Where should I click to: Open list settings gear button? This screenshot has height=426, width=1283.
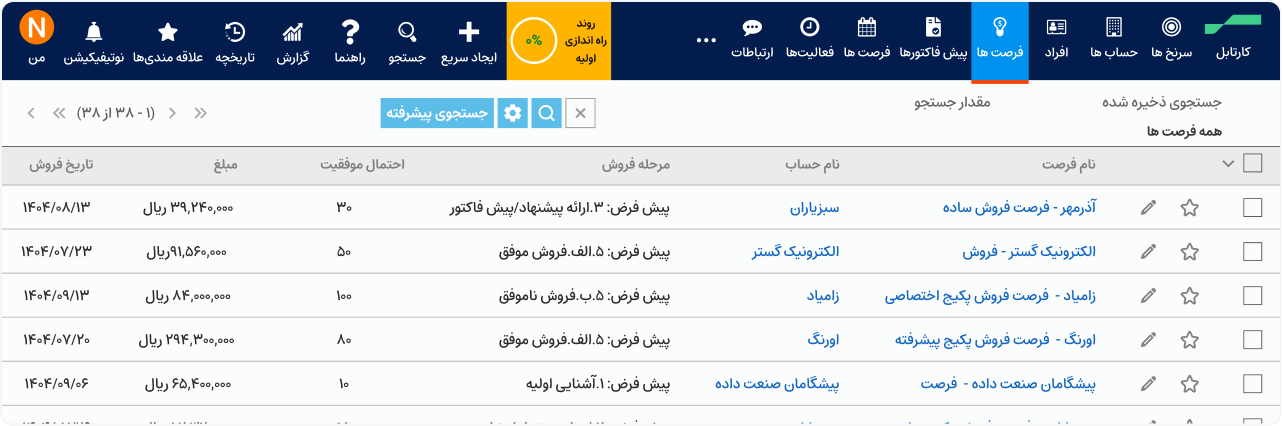coord(514,114)
